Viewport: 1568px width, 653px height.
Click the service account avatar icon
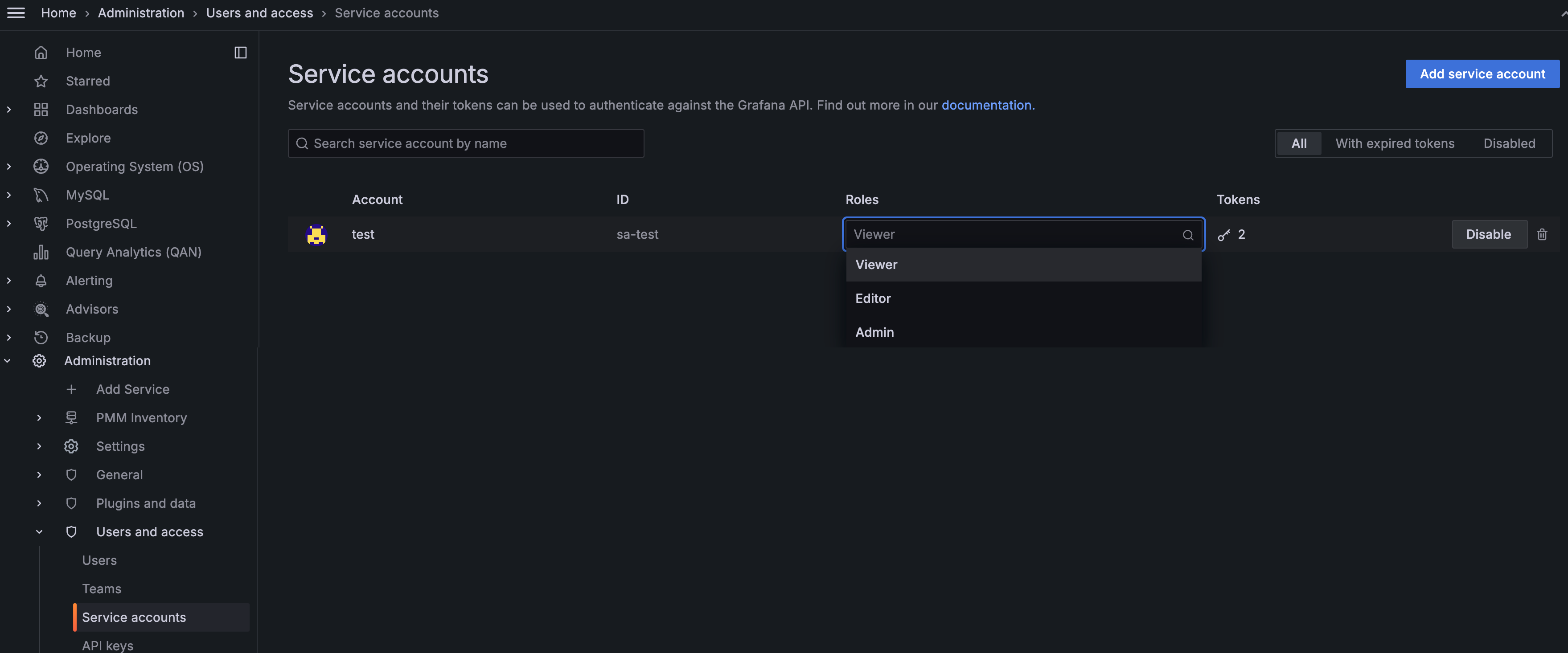pyautogui.click(x=316, y=234)
